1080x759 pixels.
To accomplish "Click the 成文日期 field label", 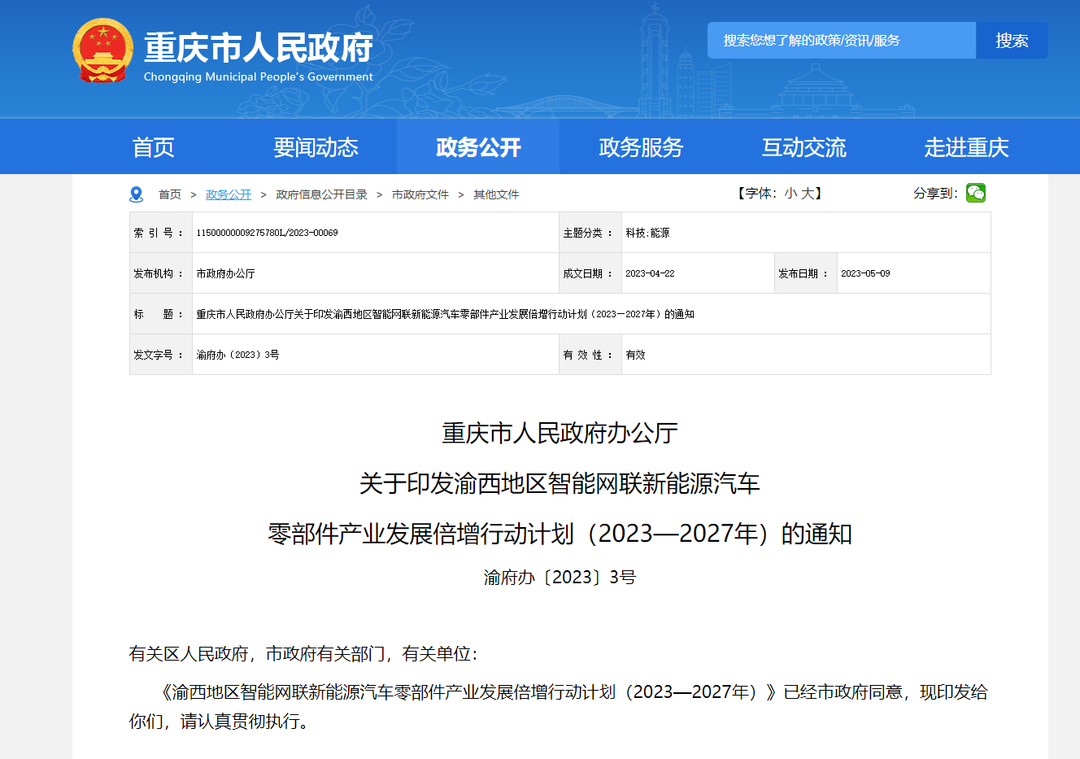I will (588, 273).
